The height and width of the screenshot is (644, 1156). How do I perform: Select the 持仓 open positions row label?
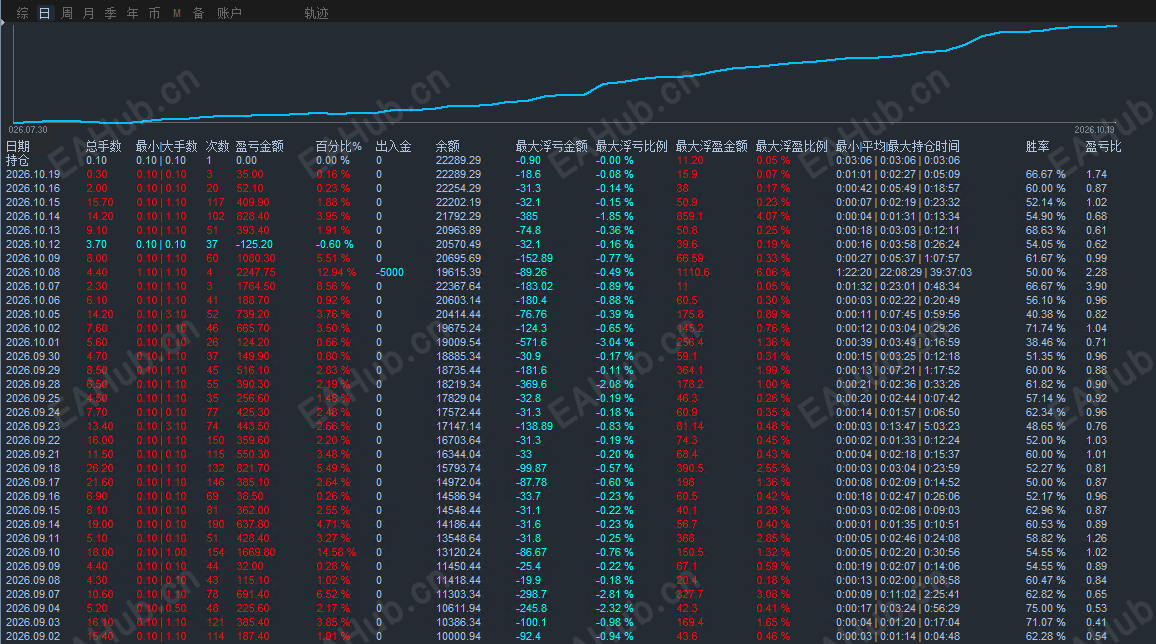(x=18, y=161)
